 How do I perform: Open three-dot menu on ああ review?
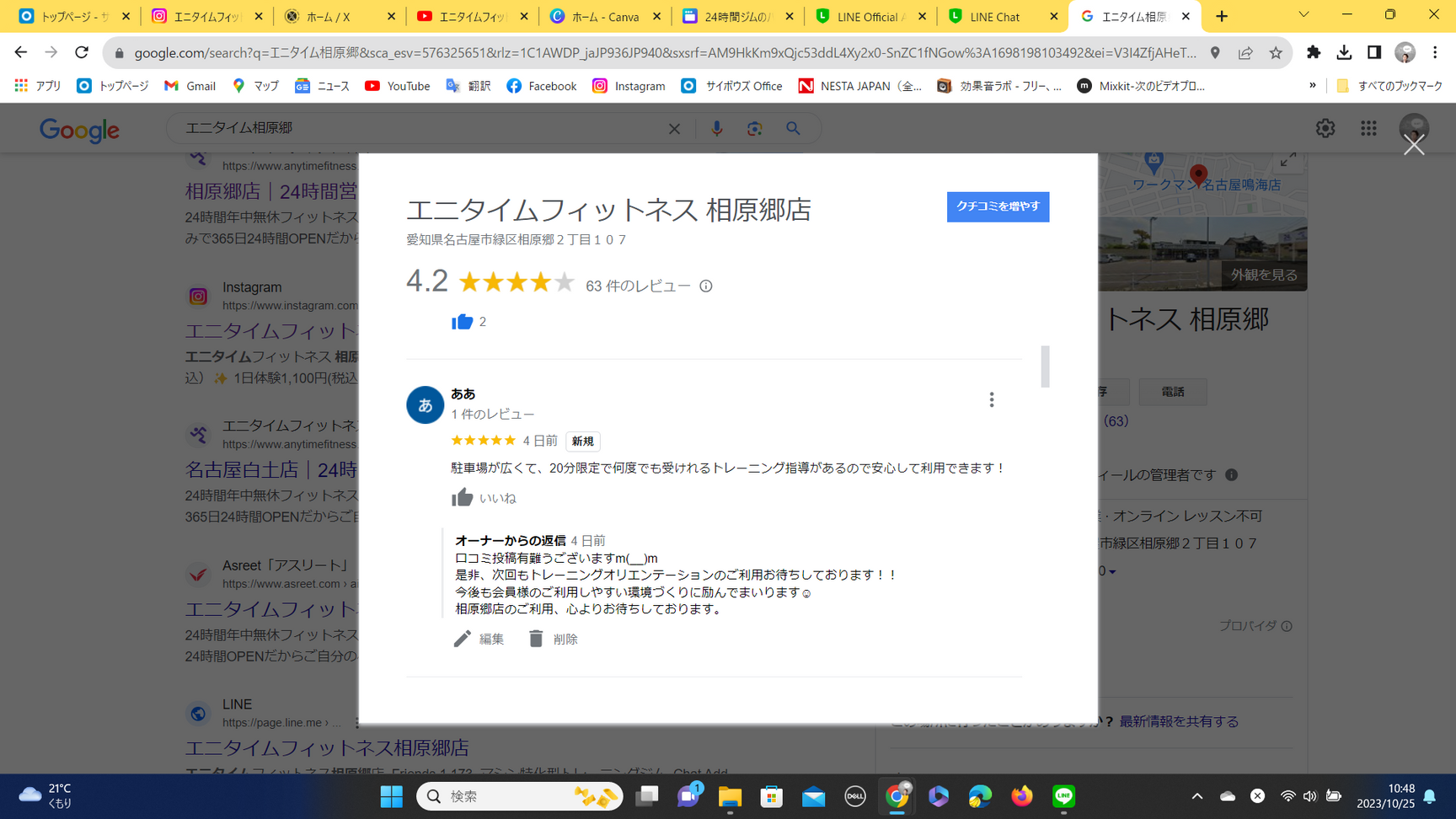click(x=992, y=399)
